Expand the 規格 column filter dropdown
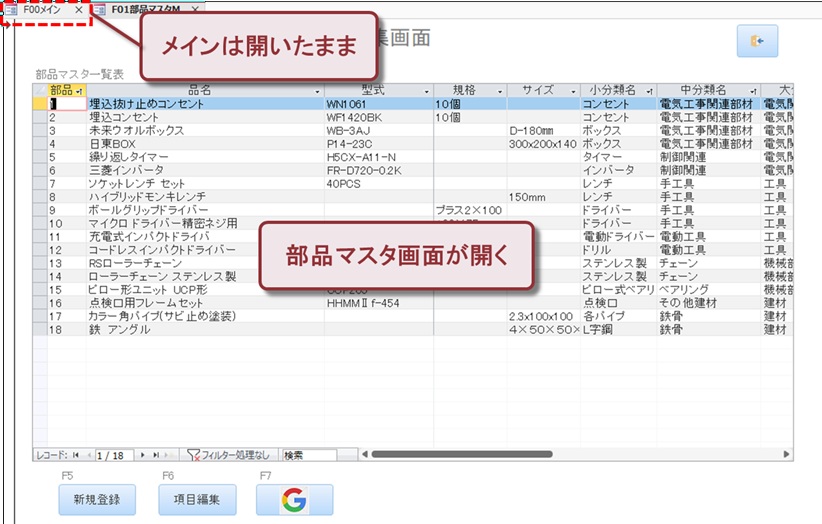The height and width of the screenshot is (524, 822). pyautogui.click(x=499, y=90)
